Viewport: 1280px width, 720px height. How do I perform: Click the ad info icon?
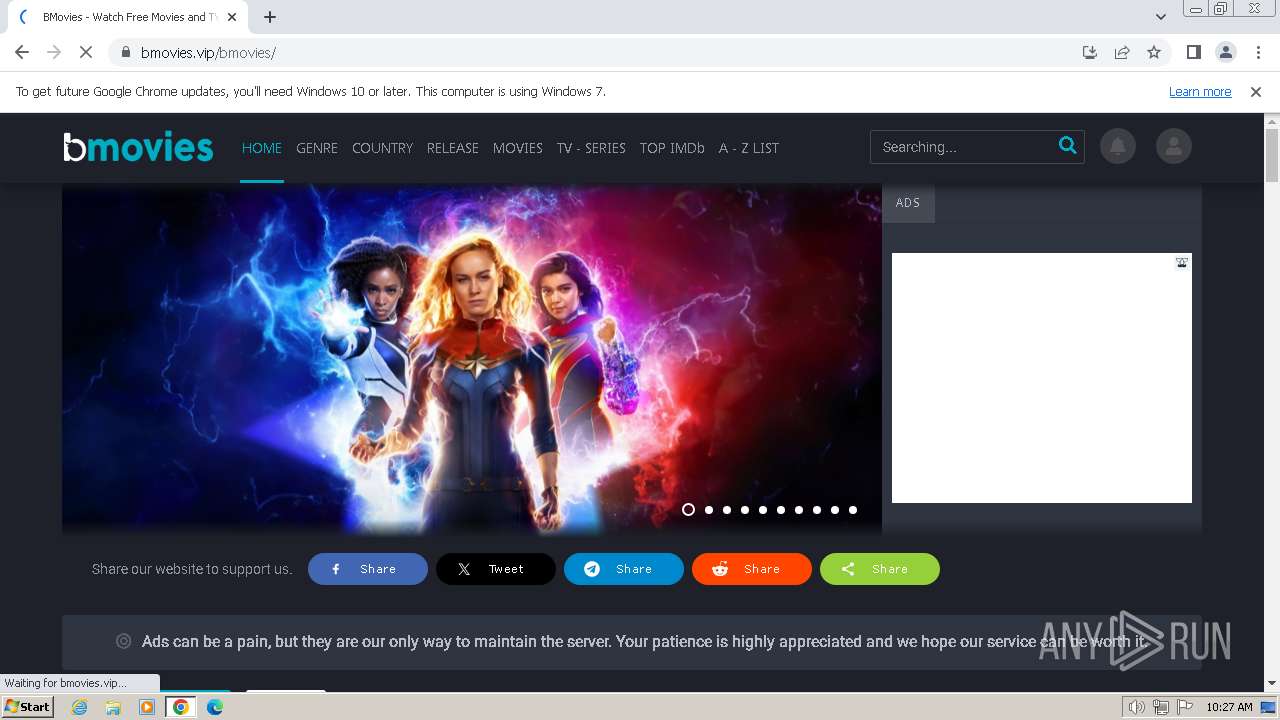[1182, 263]
